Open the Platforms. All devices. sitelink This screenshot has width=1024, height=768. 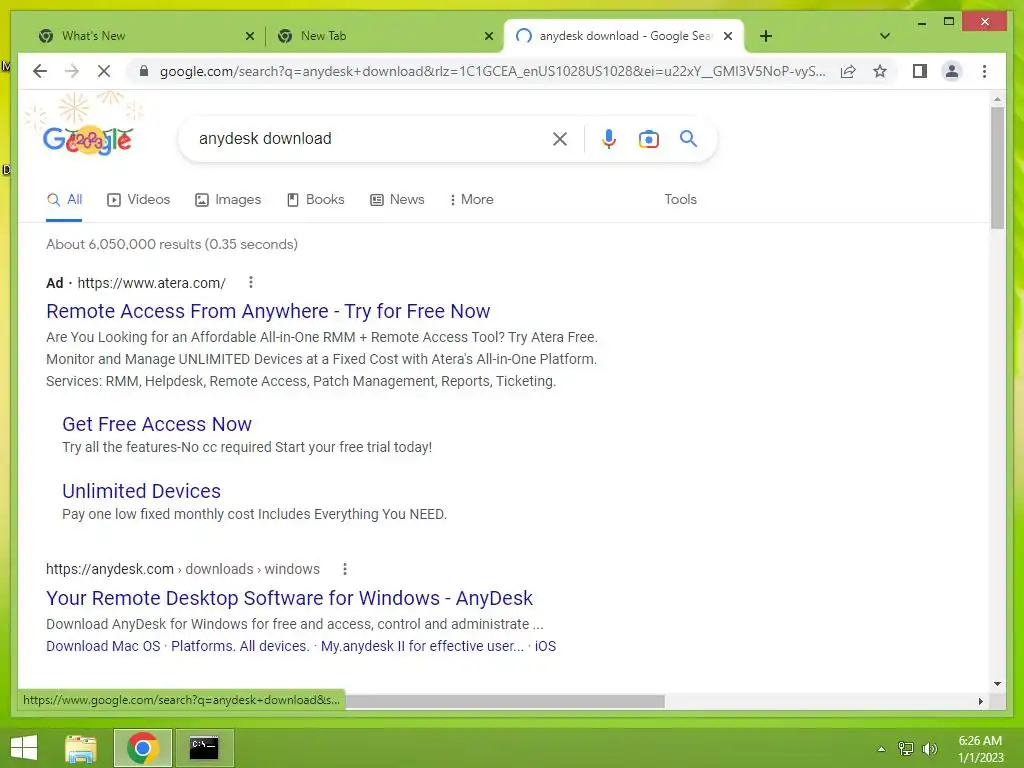click(x=240, y=646)
